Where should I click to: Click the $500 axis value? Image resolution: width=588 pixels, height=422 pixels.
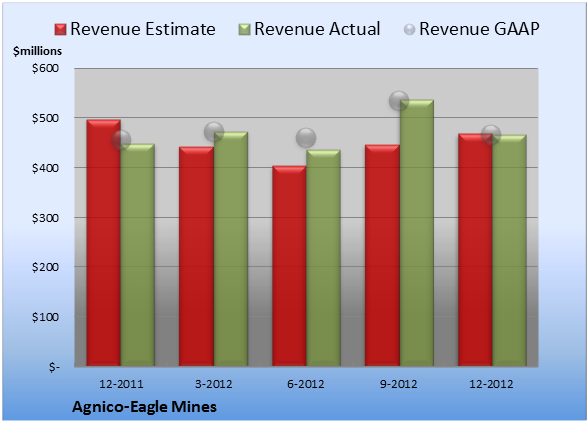45,118
